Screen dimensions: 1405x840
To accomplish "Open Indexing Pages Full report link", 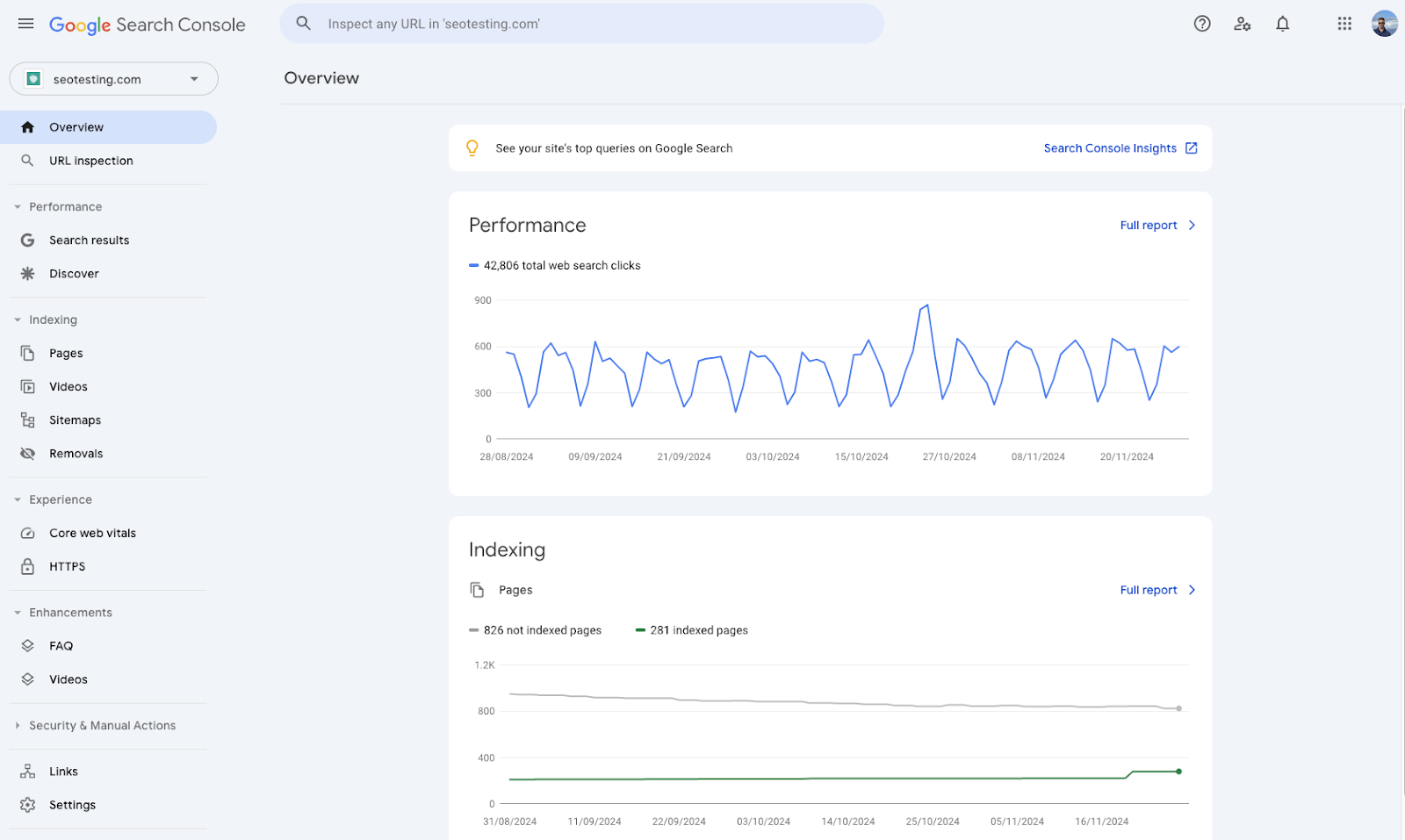I will point(1149,590).
